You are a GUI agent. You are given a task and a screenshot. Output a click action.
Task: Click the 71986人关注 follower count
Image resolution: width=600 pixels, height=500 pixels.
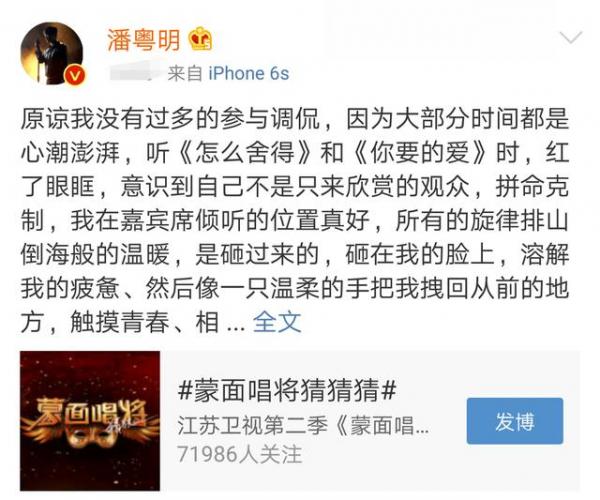240,454
